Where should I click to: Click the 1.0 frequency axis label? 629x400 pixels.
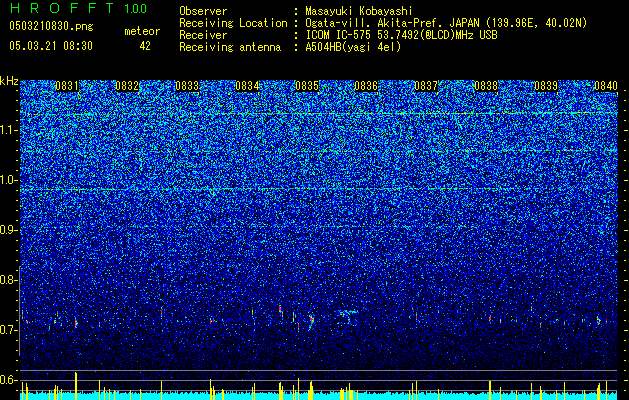pyautogui.click(x=9, y=180)
